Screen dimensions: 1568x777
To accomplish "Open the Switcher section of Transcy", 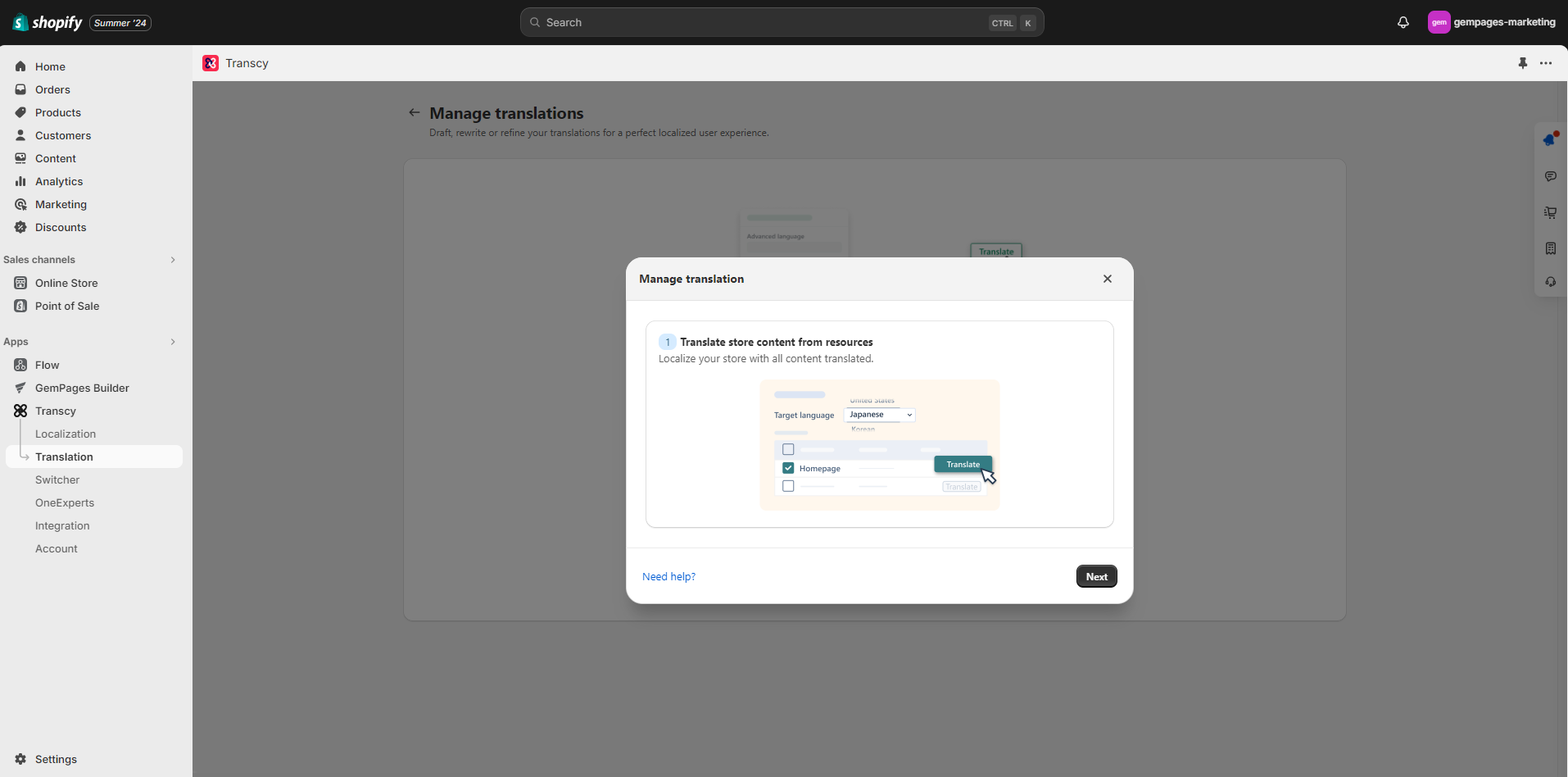I will pyautogui.click(x=57, y=479).
